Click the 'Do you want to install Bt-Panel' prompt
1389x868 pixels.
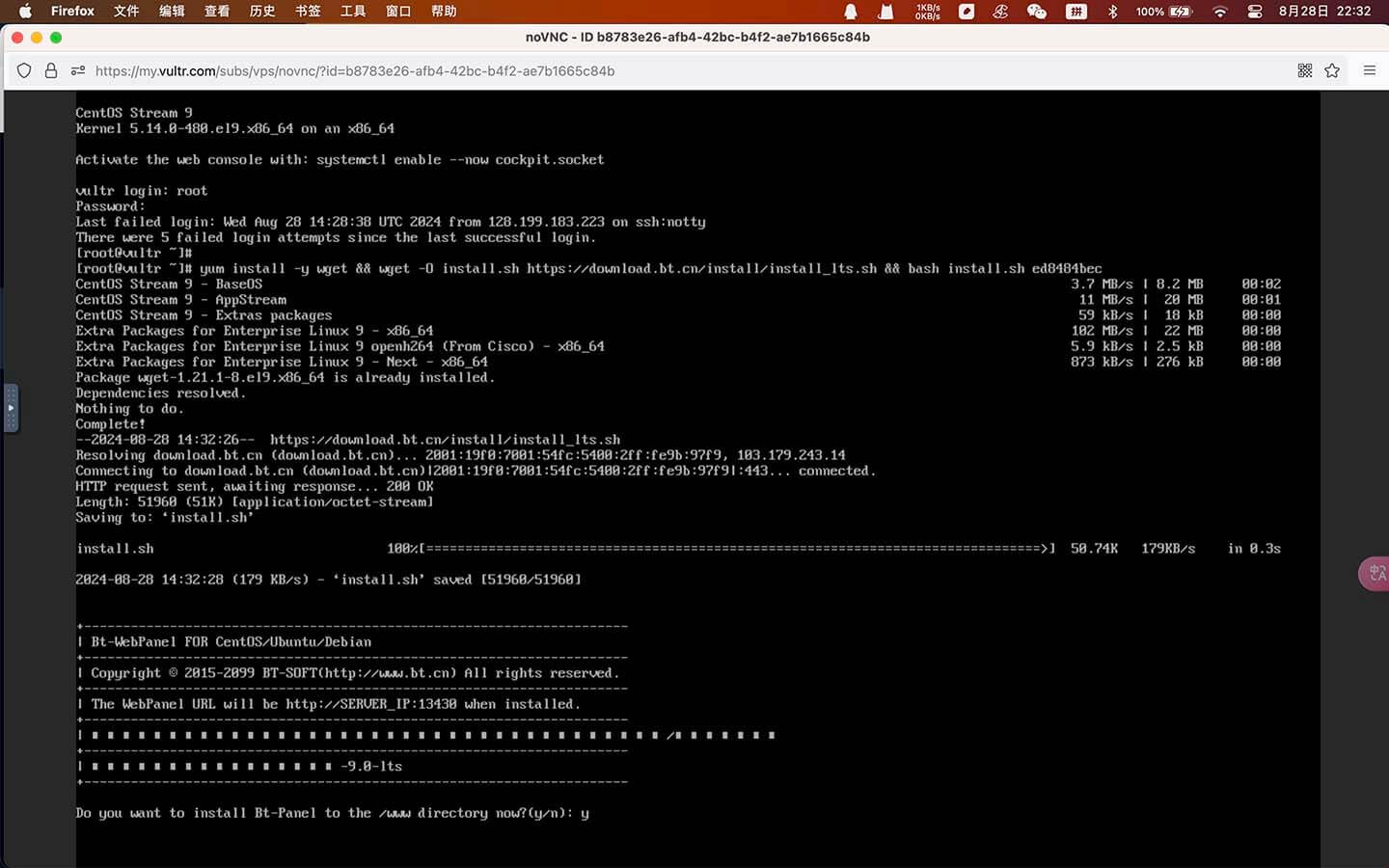[x=332, y=813]
